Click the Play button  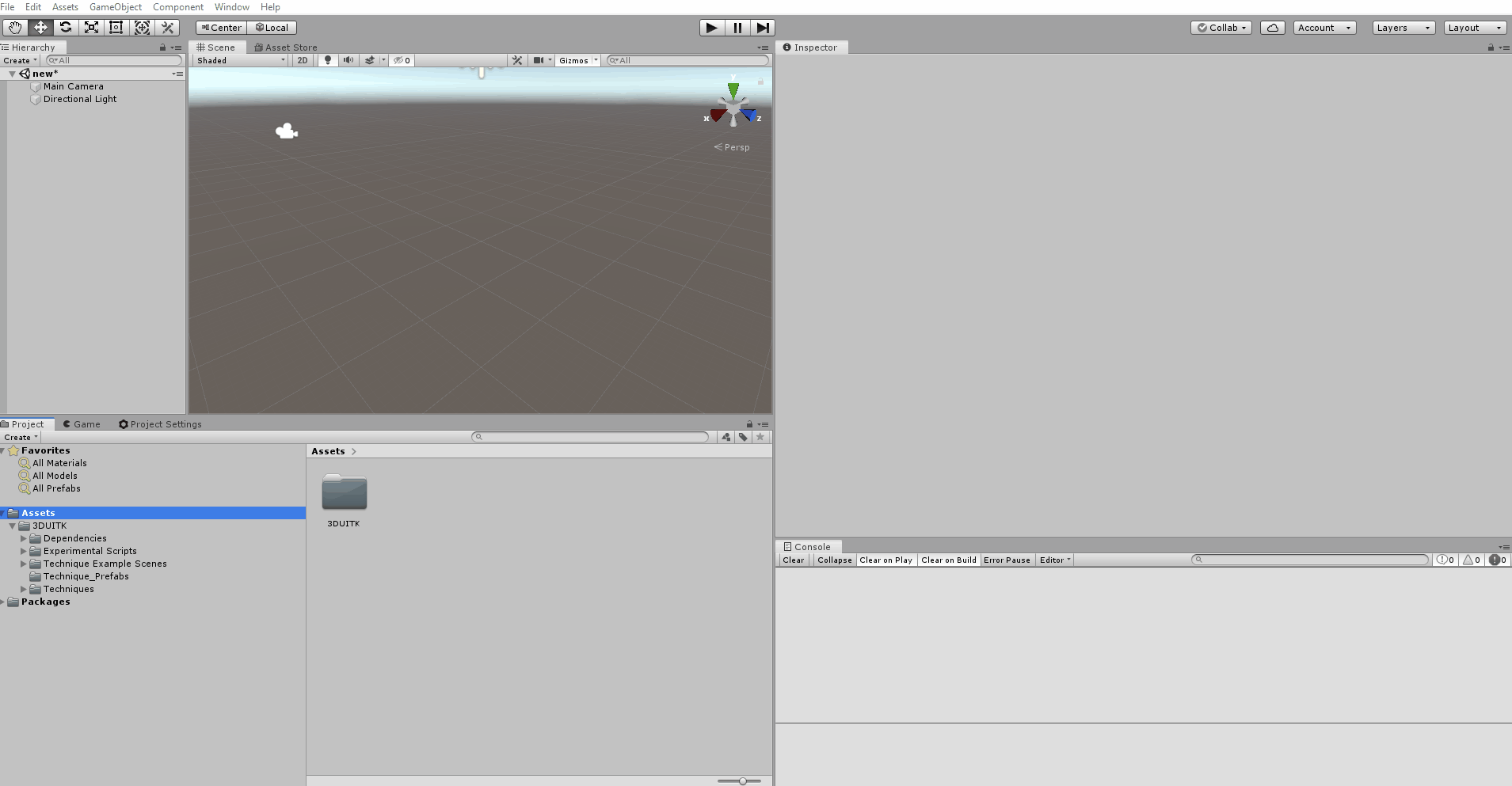712,28
